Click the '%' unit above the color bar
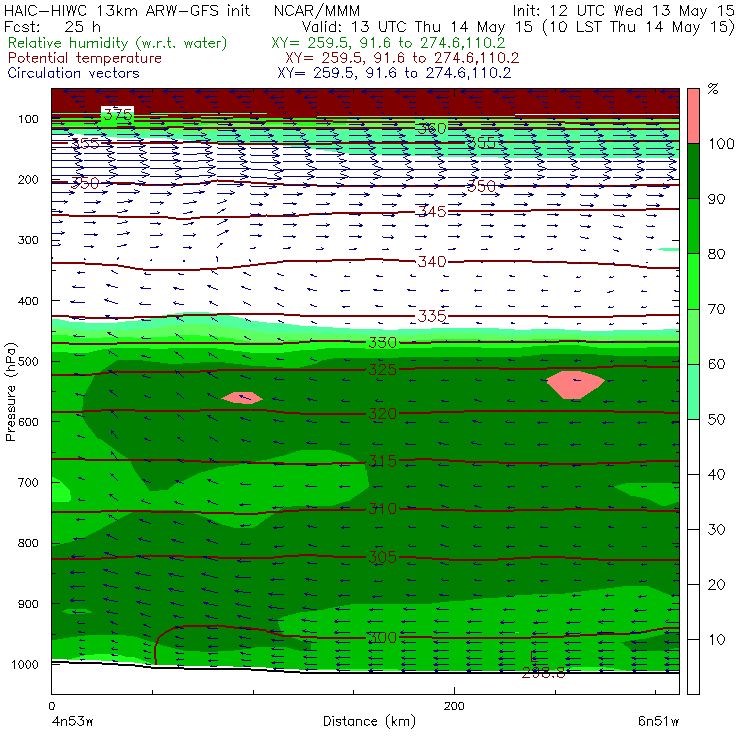The height and width of the screenshot is (740, 740). pos(713,89)
